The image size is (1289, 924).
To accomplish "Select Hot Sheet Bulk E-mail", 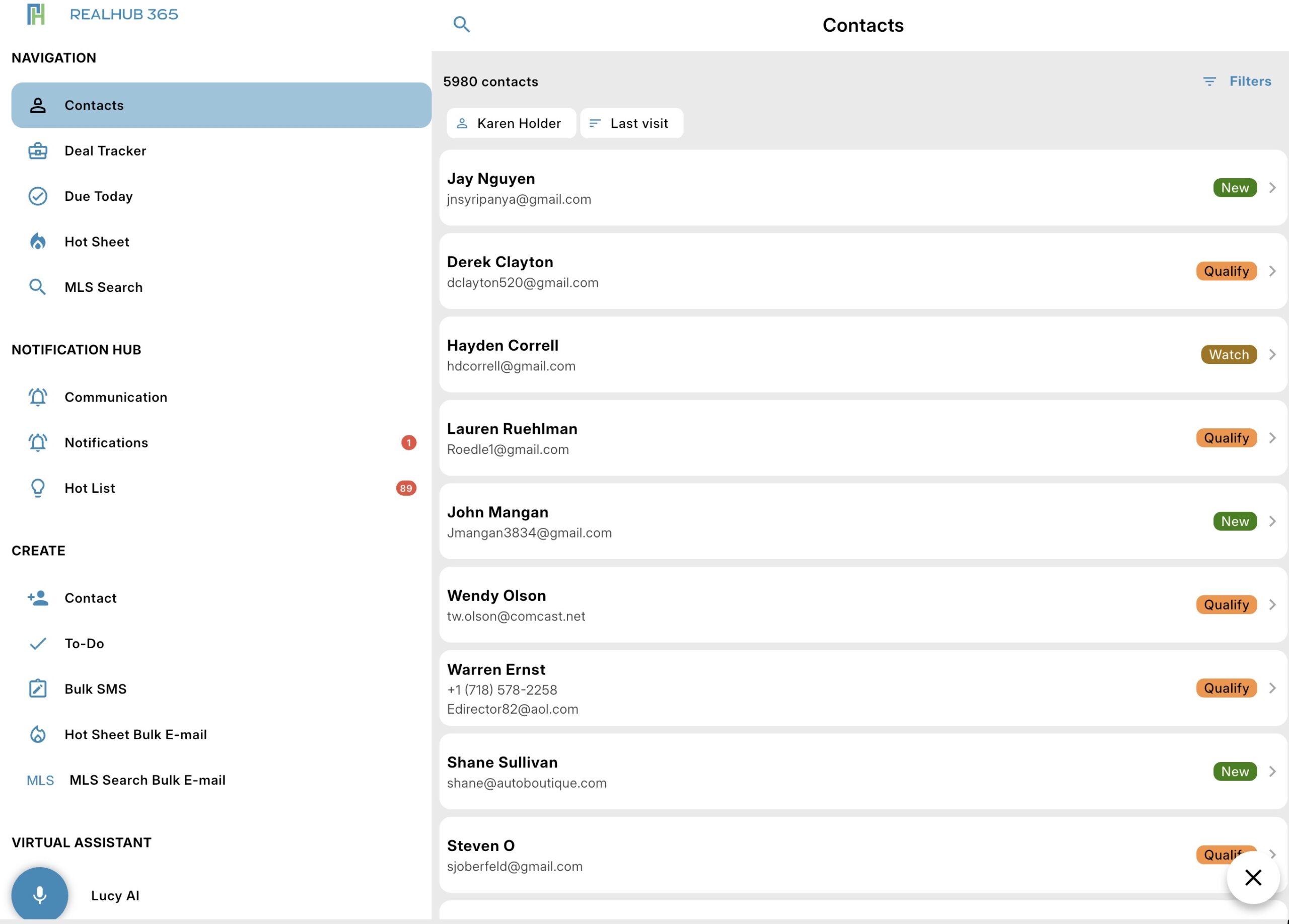I will (135, 734).
